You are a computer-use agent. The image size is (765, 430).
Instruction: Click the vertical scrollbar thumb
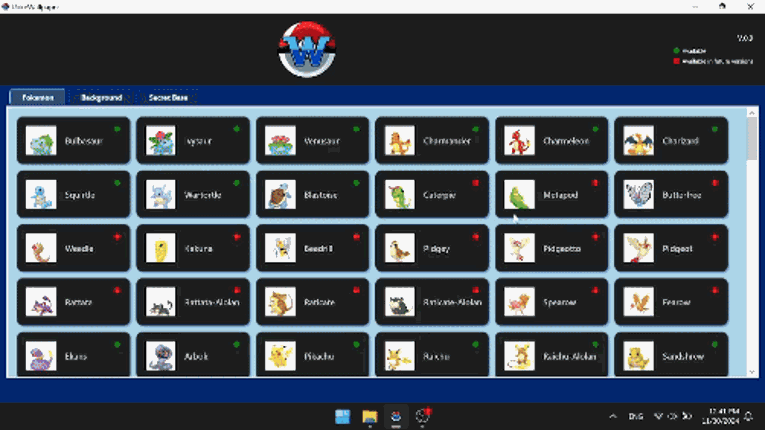coord(752,139)
